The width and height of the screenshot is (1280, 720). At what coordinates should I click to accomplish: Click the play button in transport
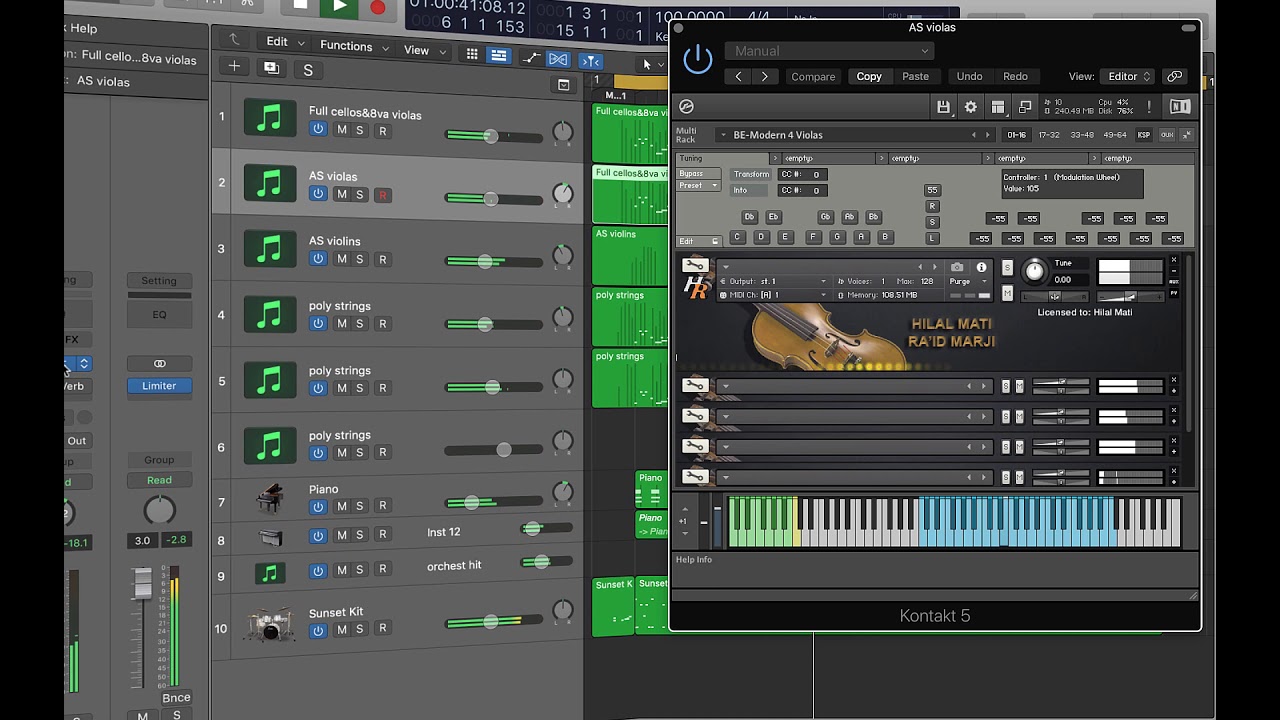click(340, 6)
